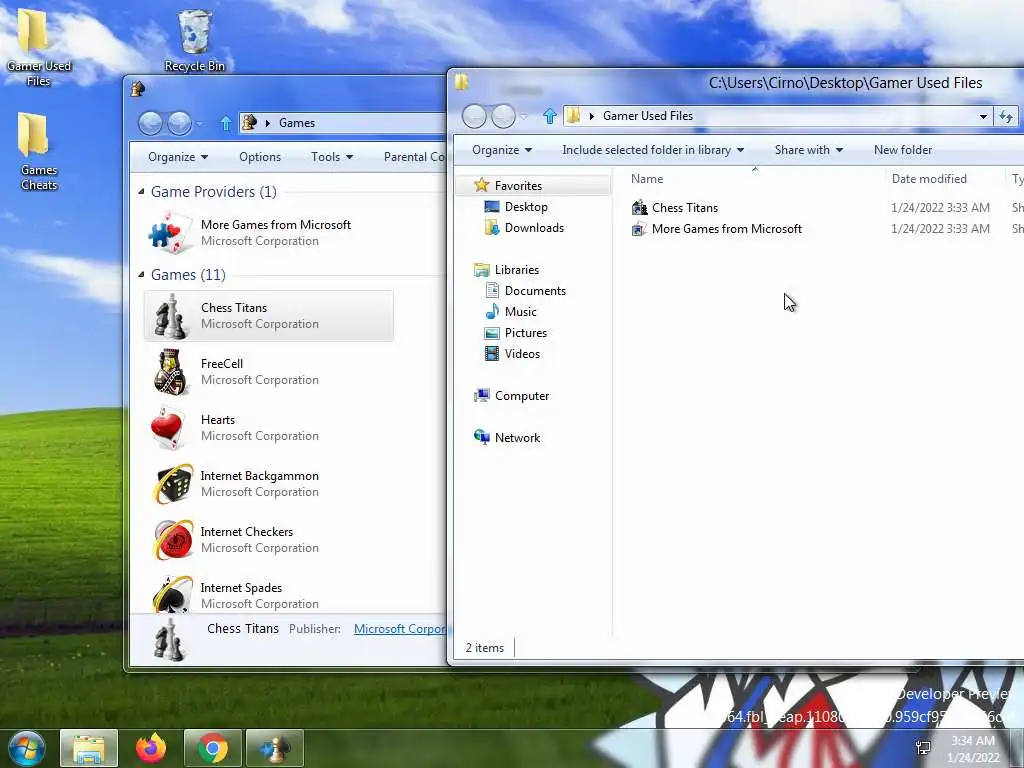Click Chess Titans shortcut file icon
The width and height of the screenshot is (1024, 768).
639,208
